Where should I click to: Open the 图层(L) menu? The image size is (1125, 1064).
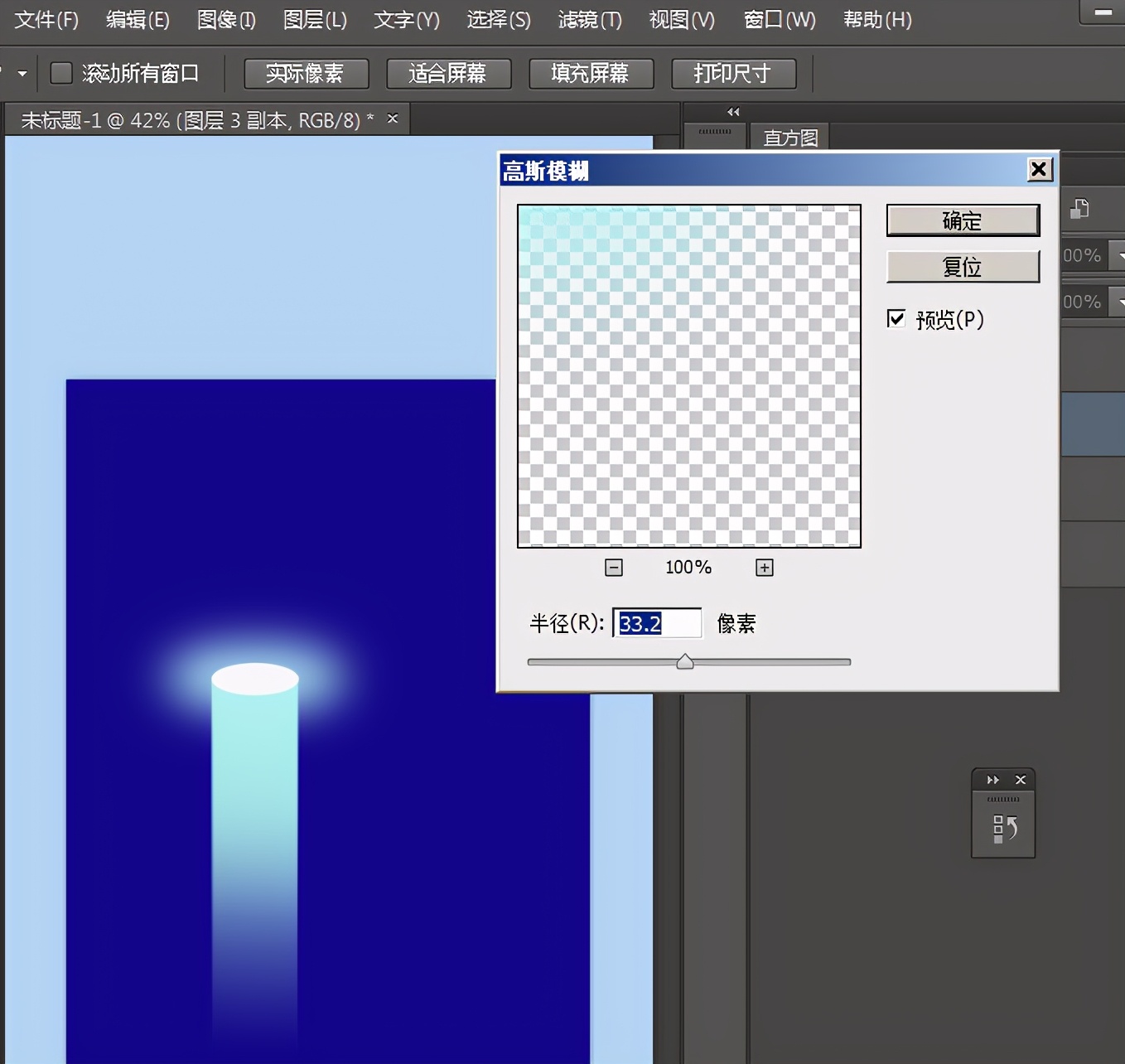315,20
